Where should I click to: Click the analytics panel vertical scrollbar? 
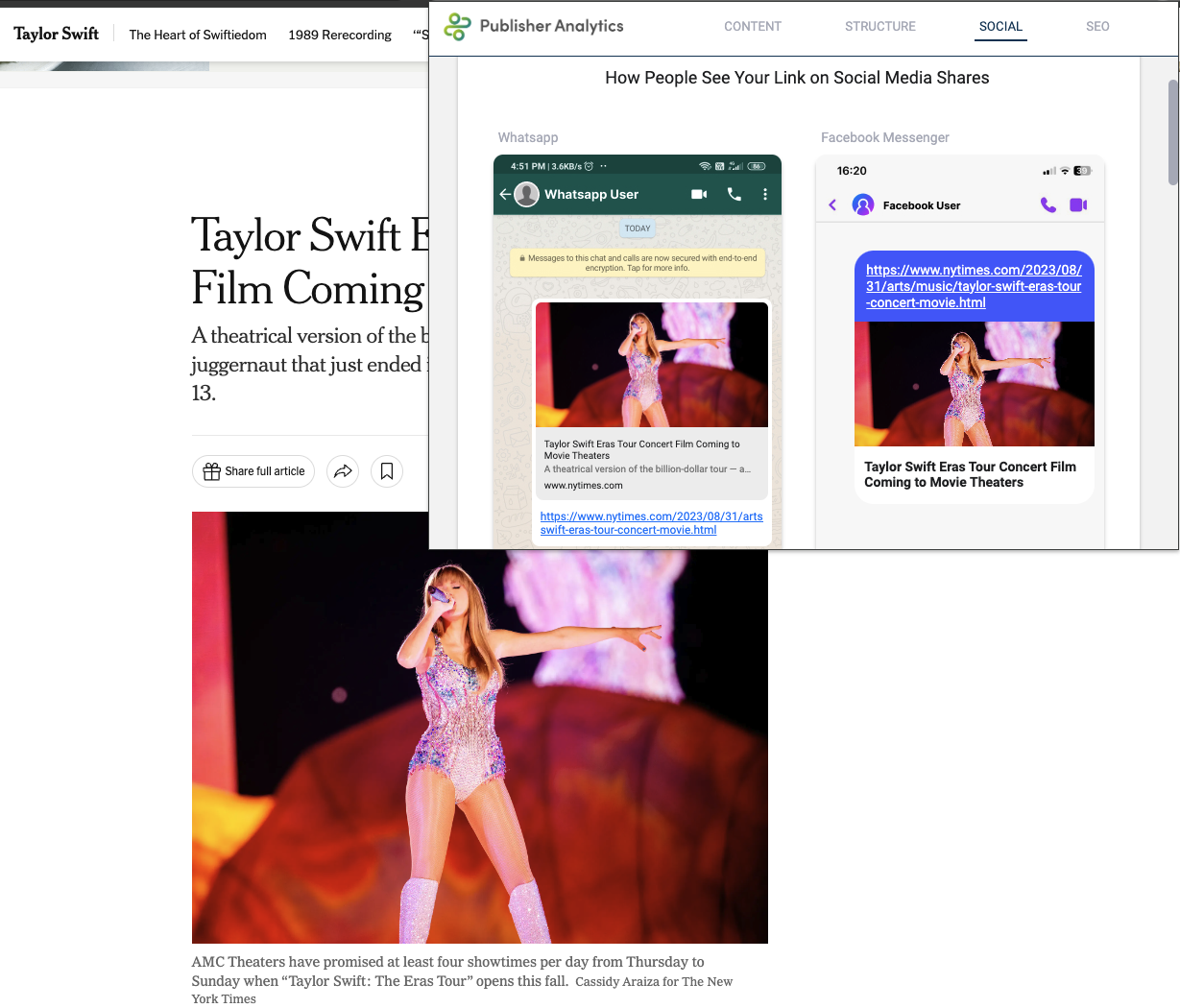(x=1172, y=132)
